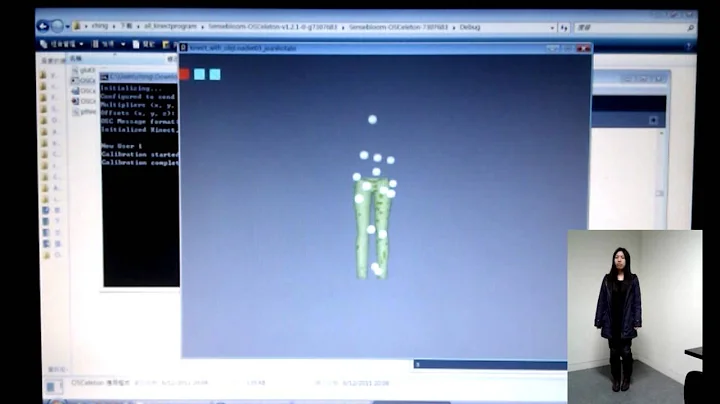Navigate to 'all_kinectprogram' breadcrumb folder

[170, 27]
